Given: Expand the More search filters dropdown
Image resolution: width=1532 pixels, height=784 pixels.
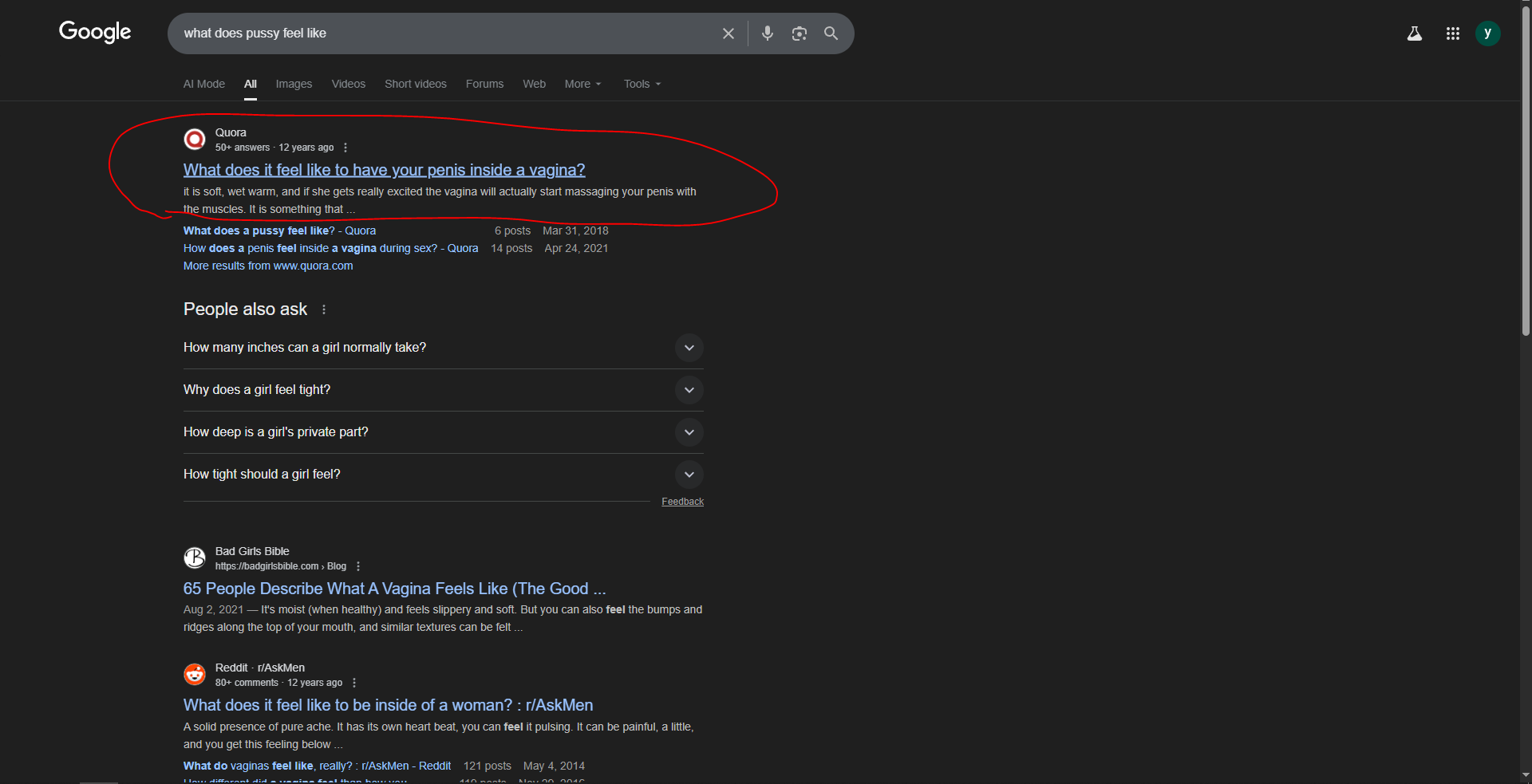Looking at the screenshot, I should point(582,84).
